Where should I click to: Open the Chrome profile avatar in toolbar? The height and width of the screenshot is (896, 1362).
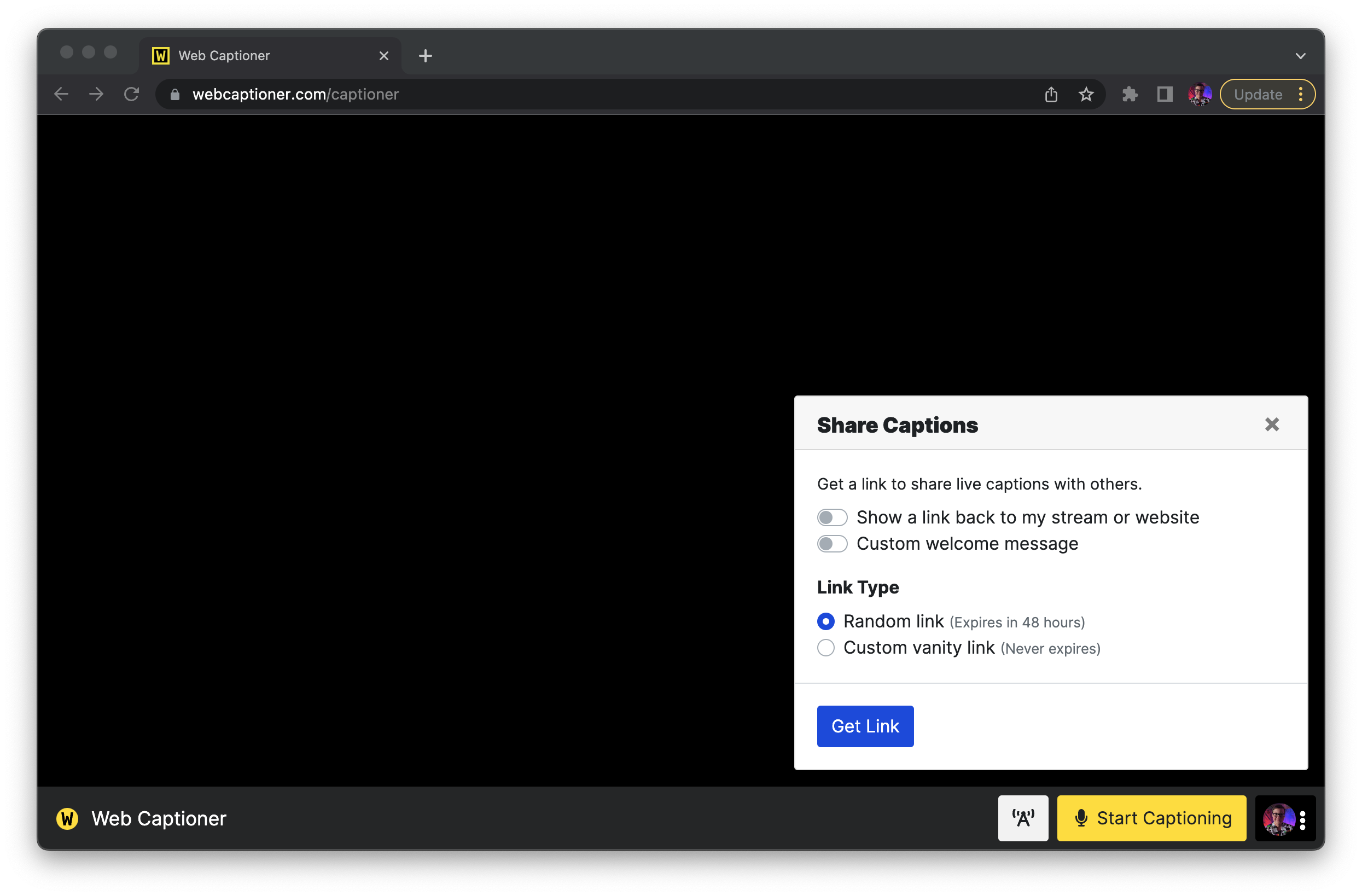tap(1200, 95)
